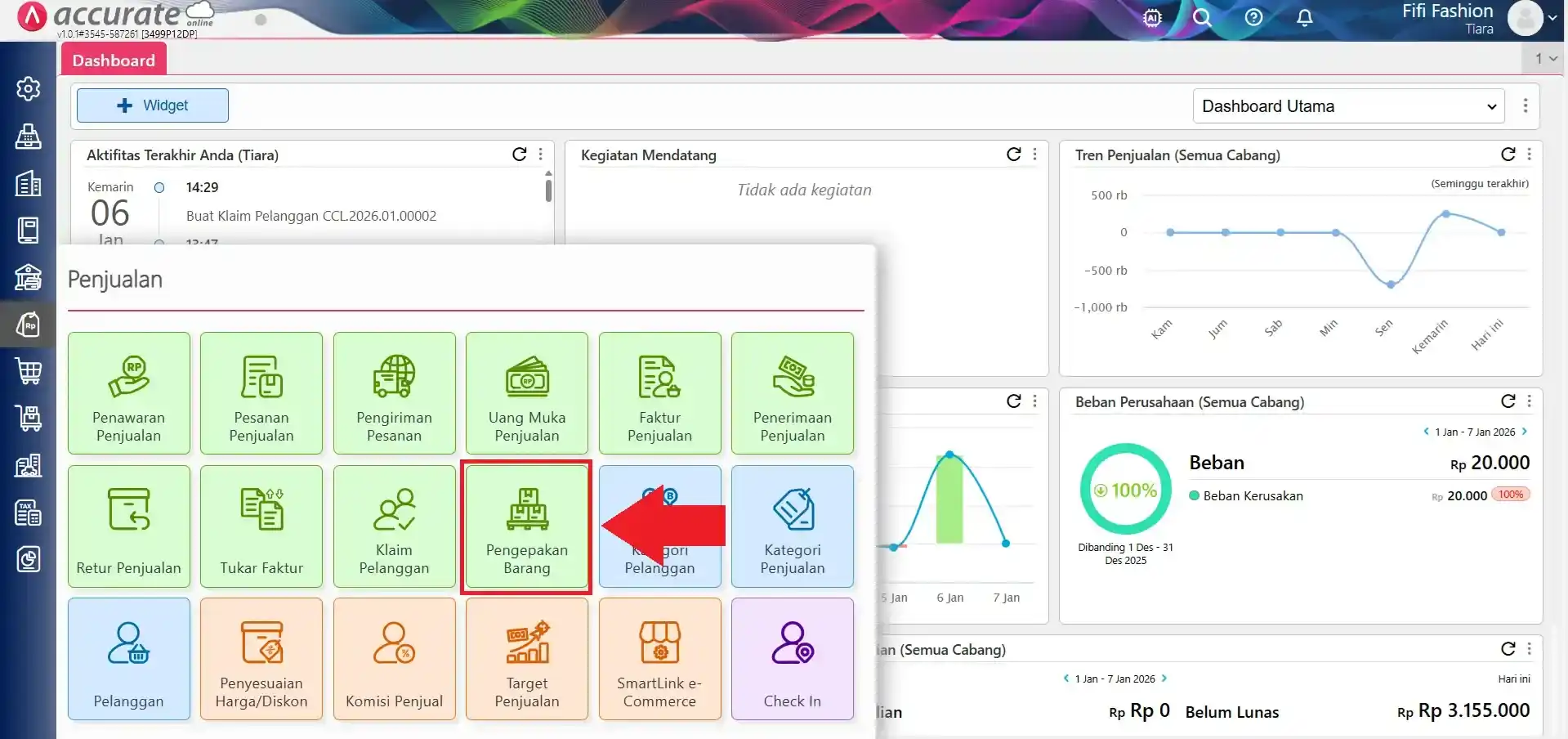Open settings gear in left sidebar
Viewport: 1568px width, 739px height.
(29, 88)
